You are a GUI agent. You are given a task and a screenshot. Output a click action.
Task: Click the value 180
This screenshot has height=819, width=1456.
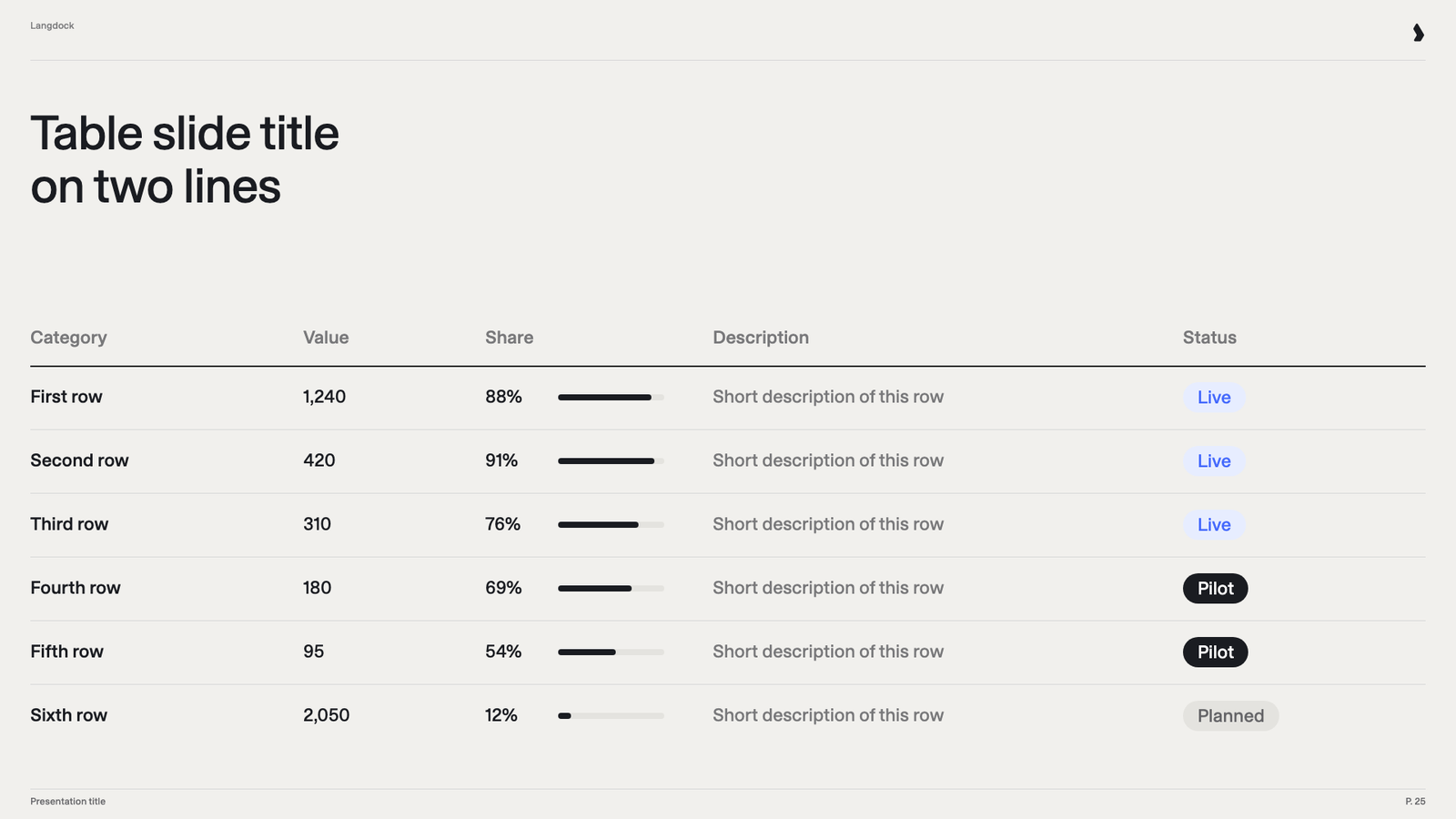pos(317,588)
